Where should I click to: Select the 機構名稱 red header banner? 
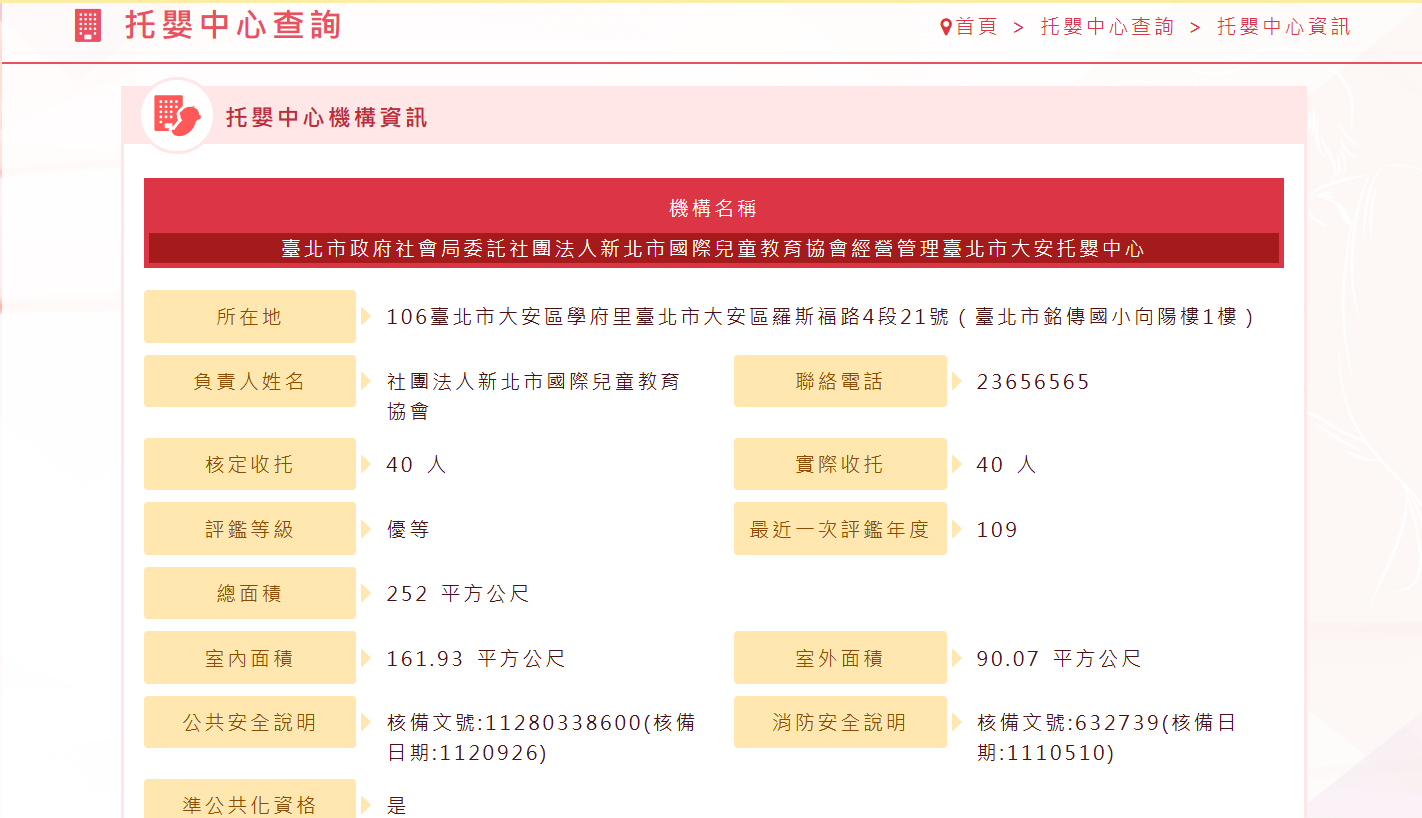[713, 208]
